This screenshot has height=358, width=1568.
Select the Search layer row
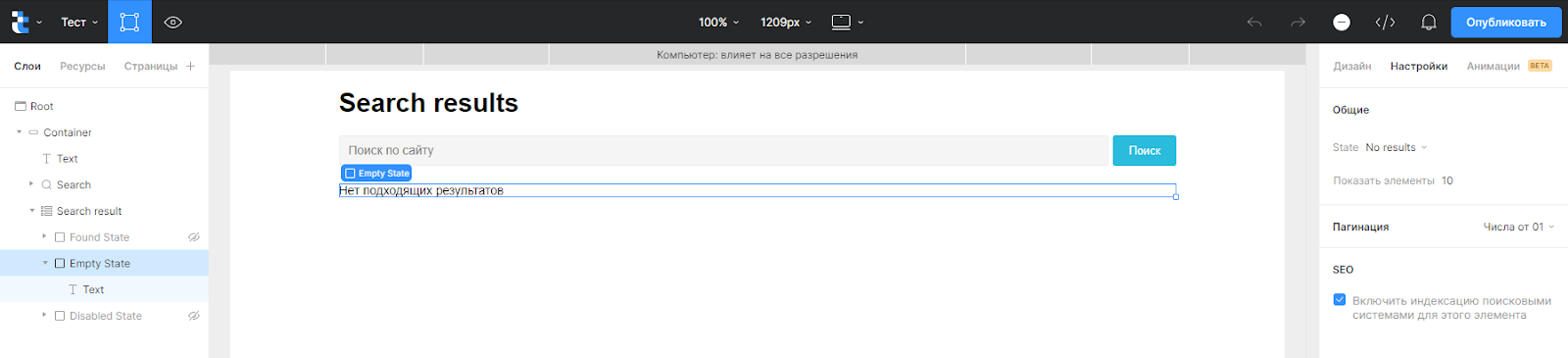point(104,184)
